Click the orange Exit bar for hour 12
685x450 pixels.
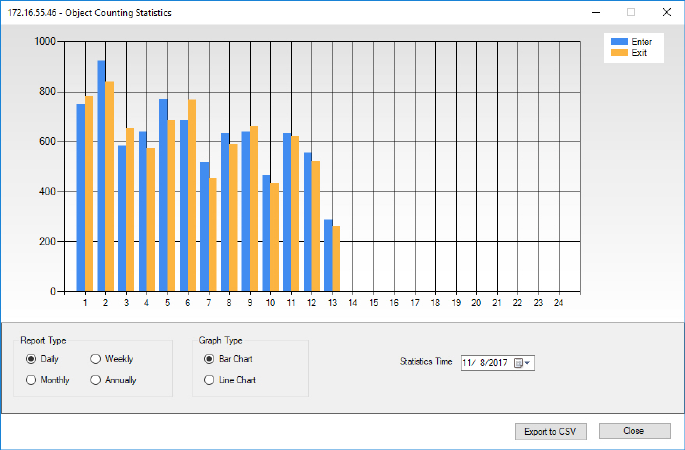click(316, 226)
